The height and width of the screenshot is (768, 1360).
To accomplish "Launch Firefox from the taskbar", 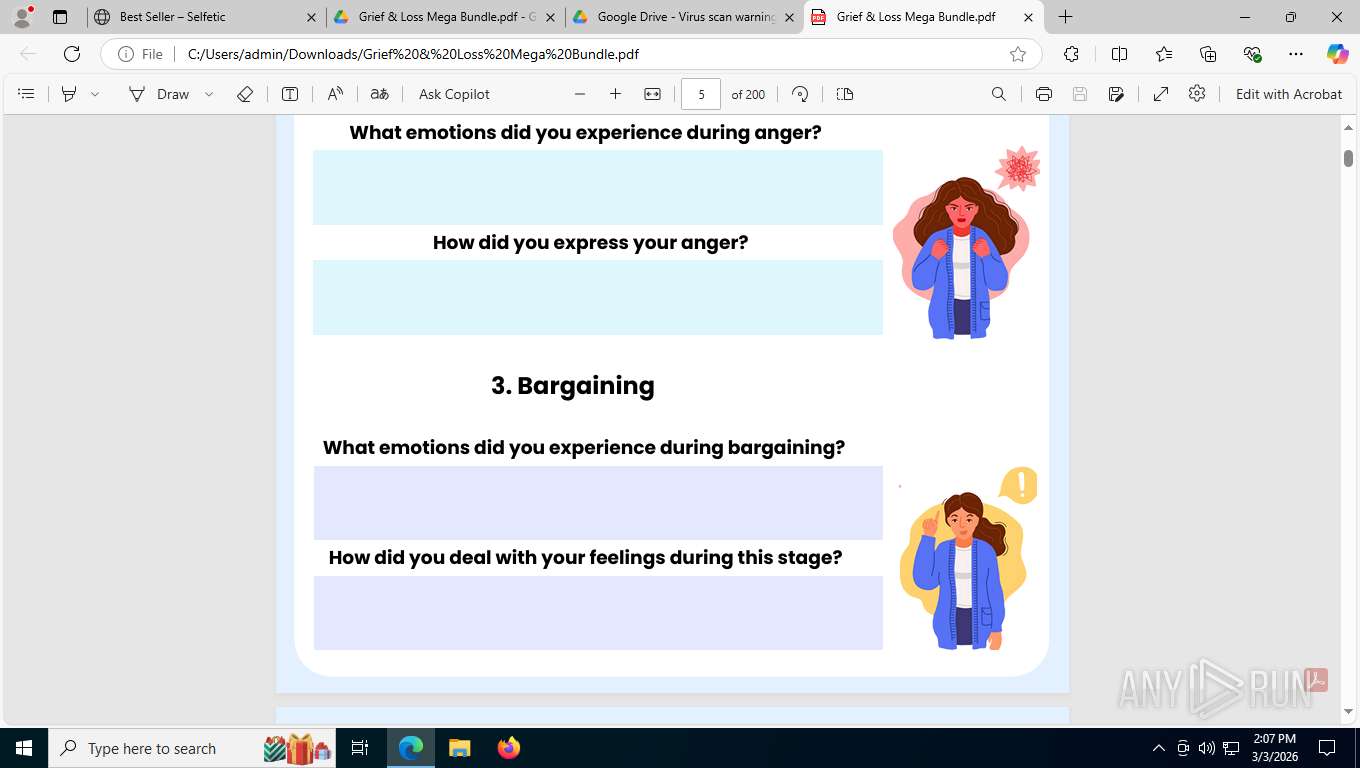I will tap(509, 748).
